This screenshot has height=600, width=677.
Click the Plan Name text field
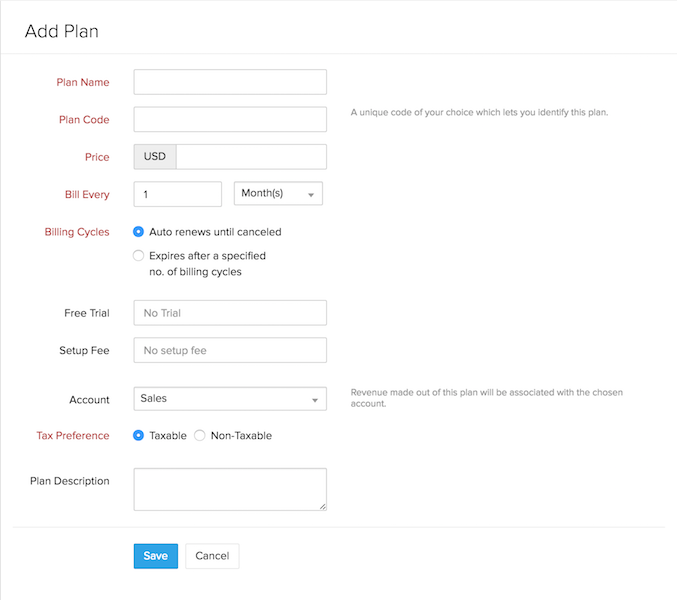(x=230, y=82)
